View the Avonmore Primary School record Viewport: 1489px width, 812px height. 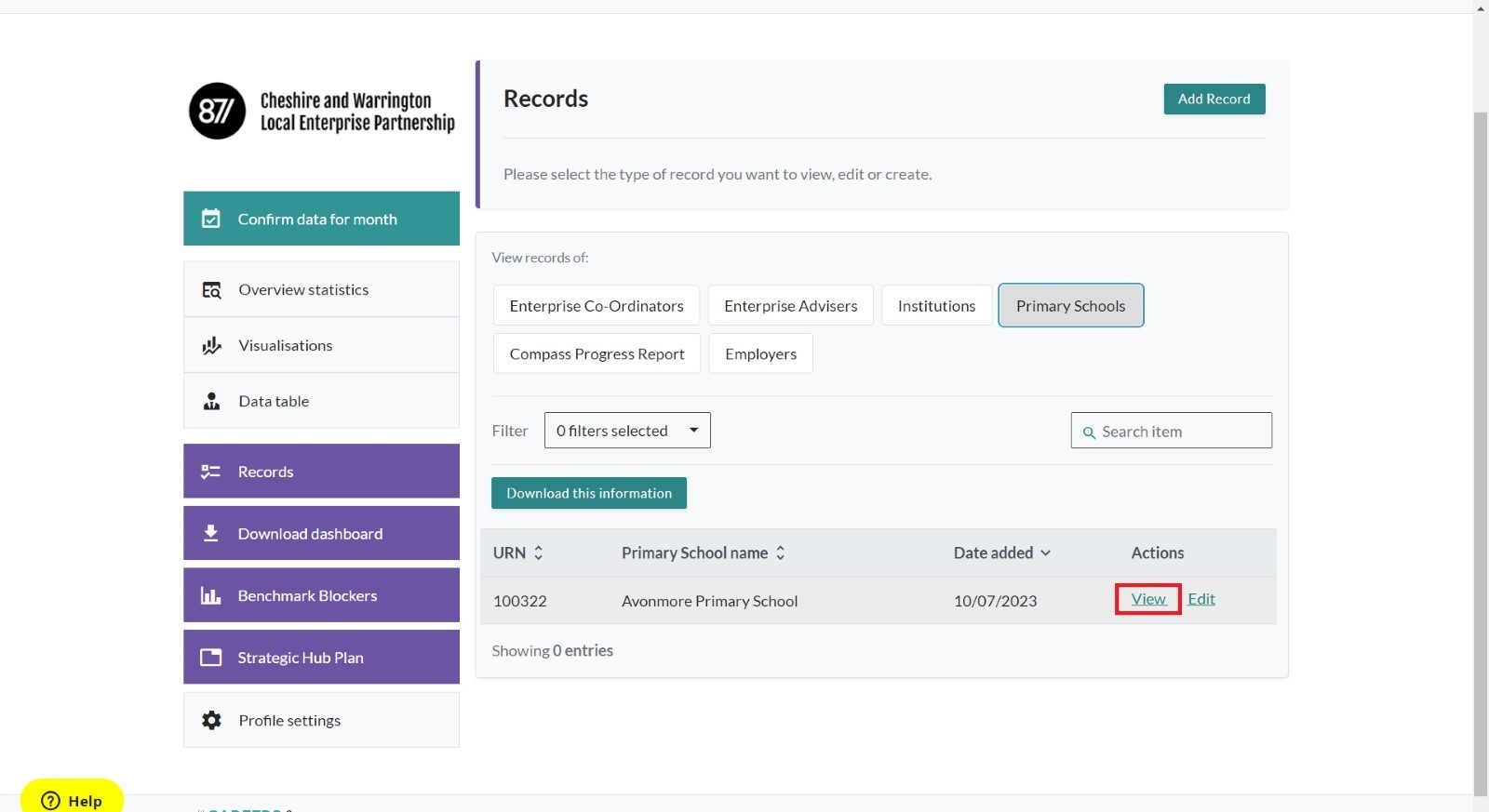click(1148, 599)
